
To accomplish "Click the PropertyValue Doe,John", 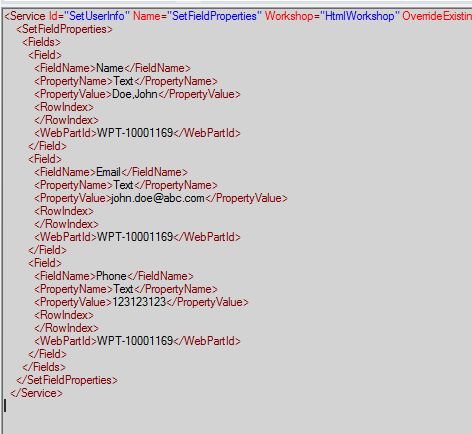I will (135, 94).
